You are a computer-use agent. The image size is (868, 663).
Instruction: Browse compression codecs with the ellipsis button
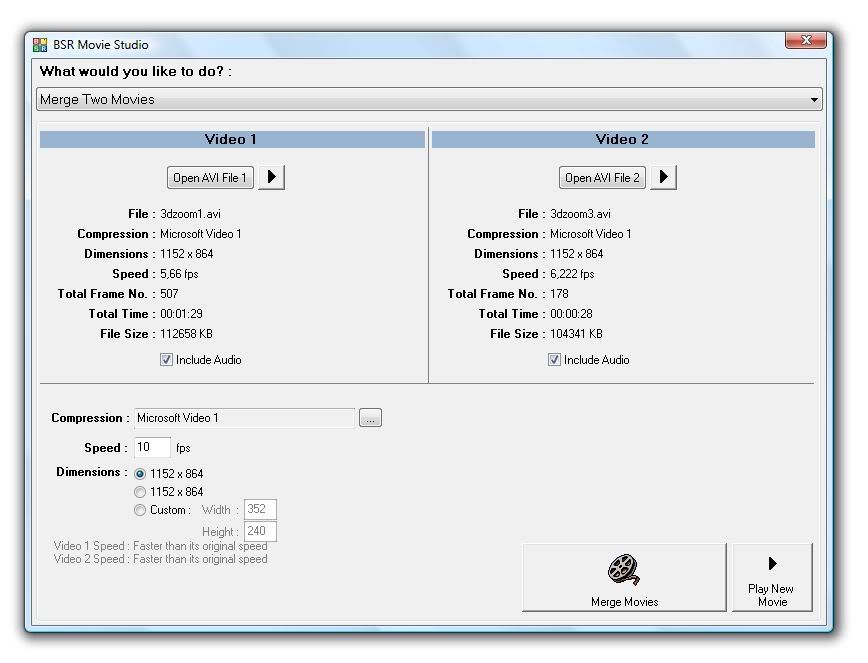tap(370, 418)
